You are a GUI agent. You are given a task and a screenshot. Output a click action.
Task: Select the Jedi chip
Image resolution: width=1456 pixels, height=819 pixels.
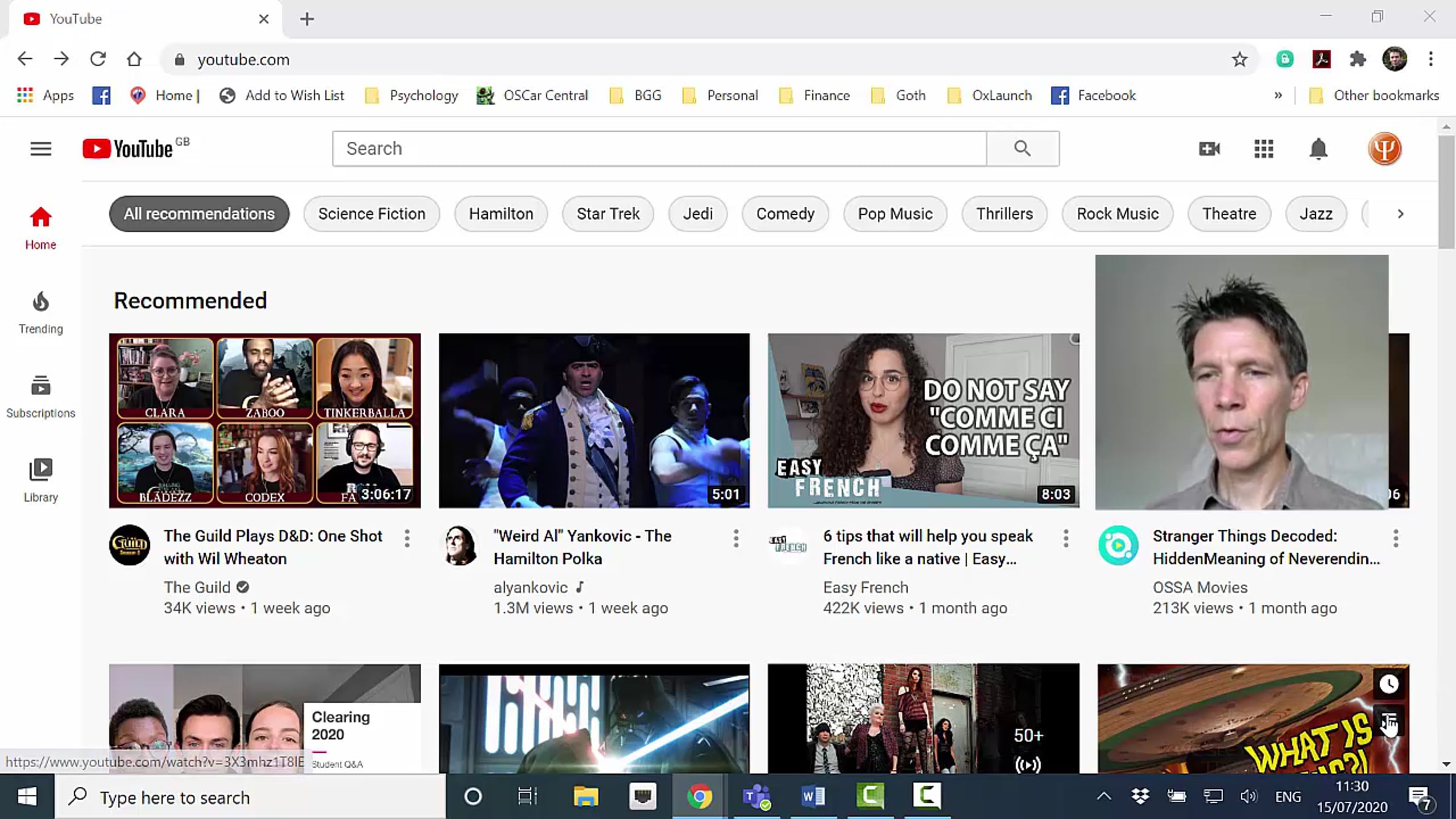click(x=698, y=214)
